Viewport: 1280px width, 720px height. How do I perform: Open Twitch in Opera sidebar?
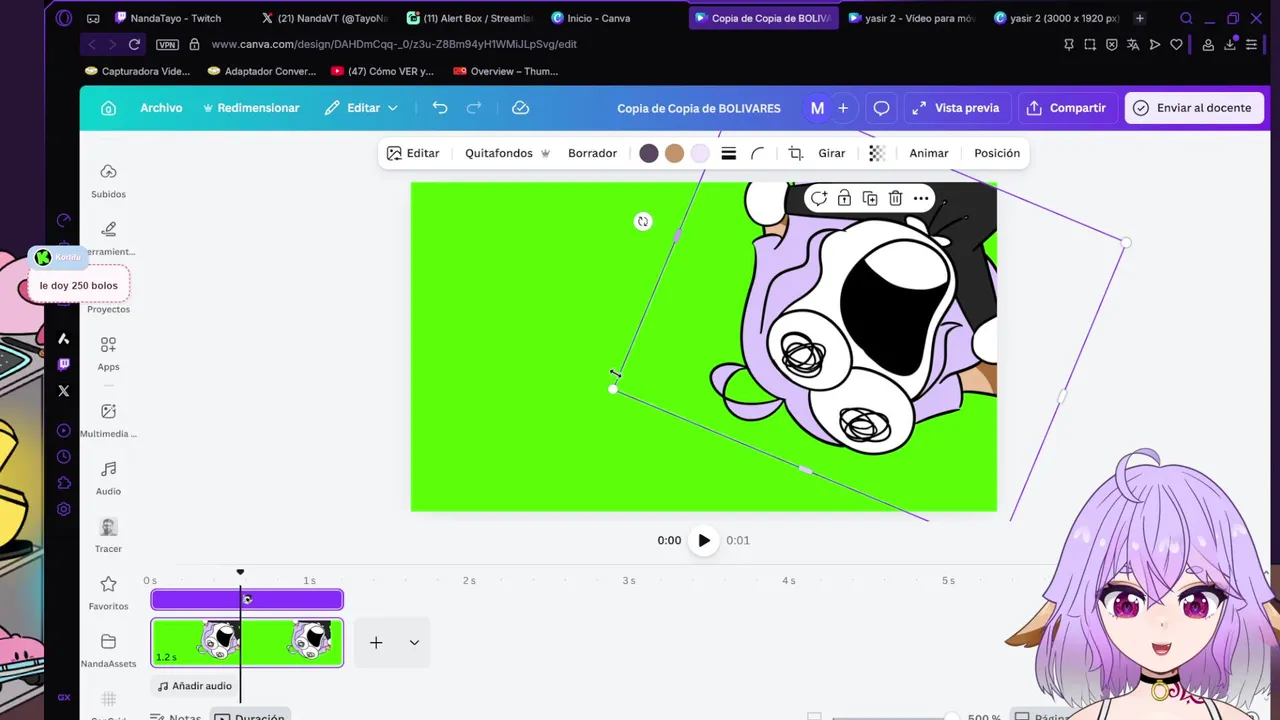[x=64, y=365]
